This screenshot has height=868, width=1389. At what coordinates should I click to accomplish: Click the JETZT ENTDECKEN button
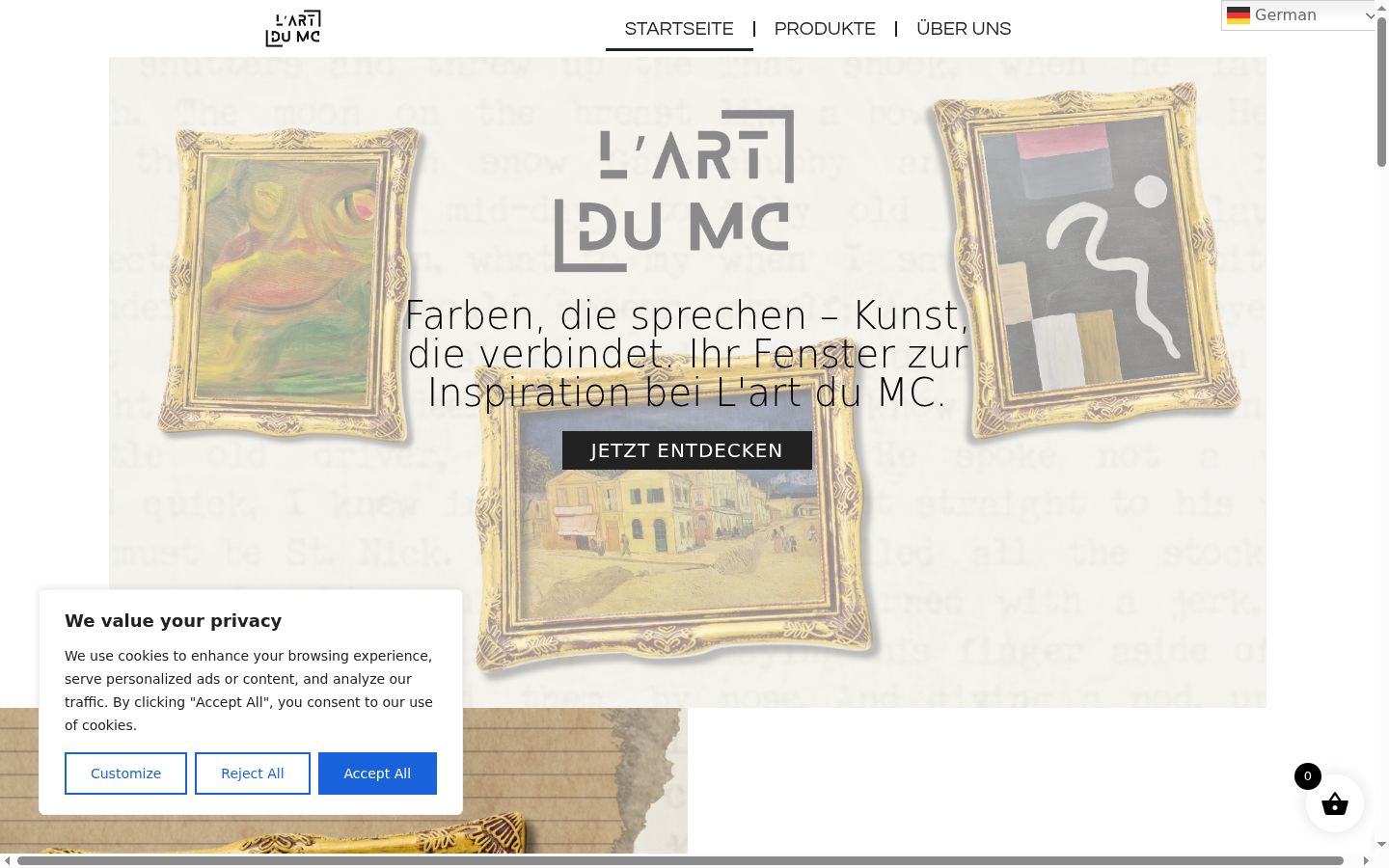[x=687, y=450]
